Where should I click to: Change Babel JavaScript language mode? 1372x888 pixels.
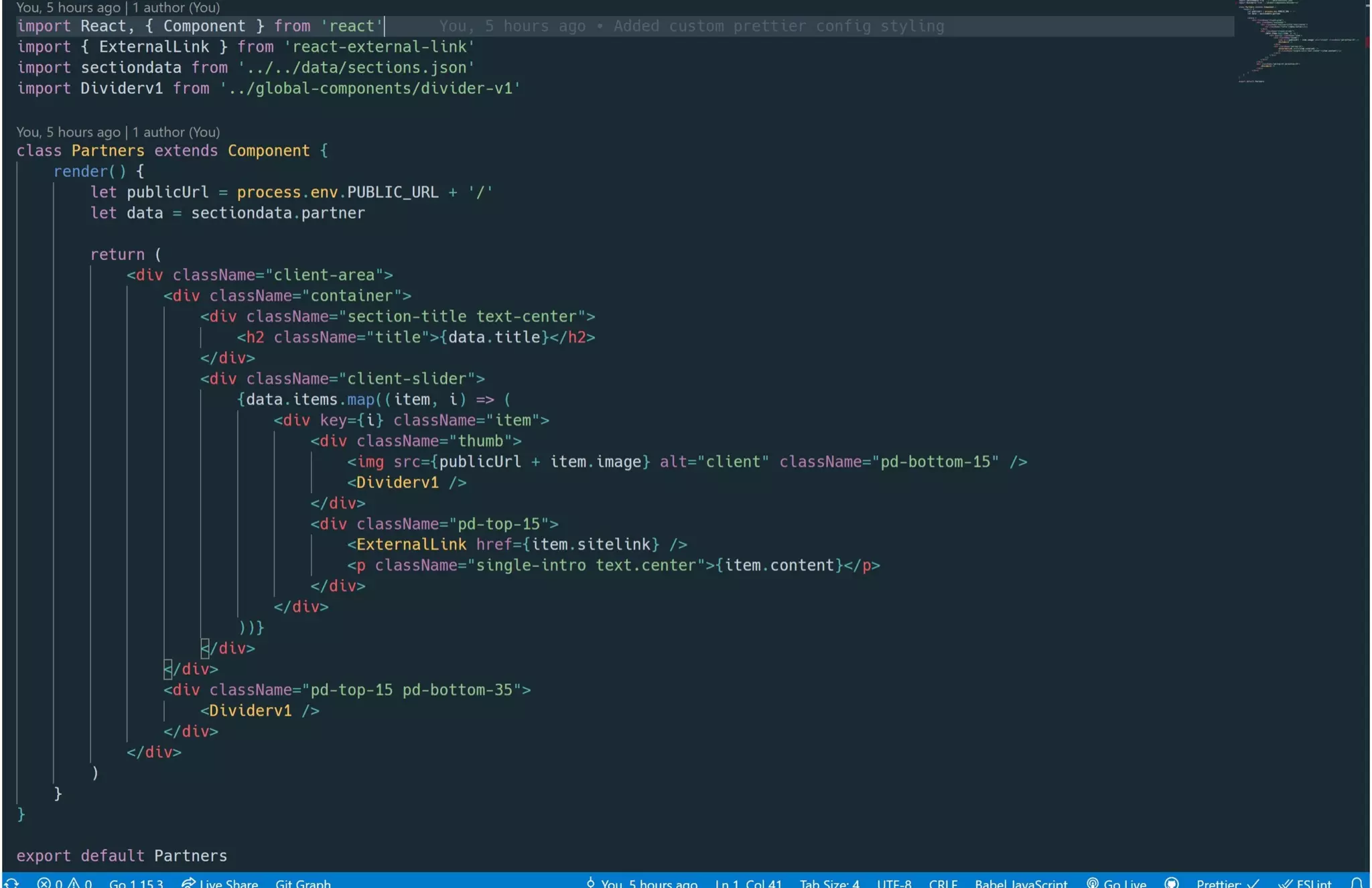(1020, 883)
